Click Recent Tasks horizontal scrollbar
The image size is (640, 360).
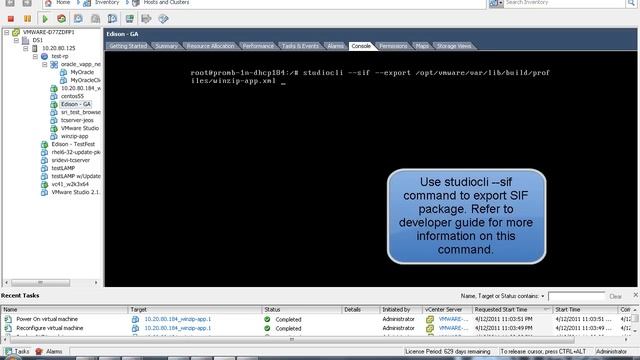291,340
